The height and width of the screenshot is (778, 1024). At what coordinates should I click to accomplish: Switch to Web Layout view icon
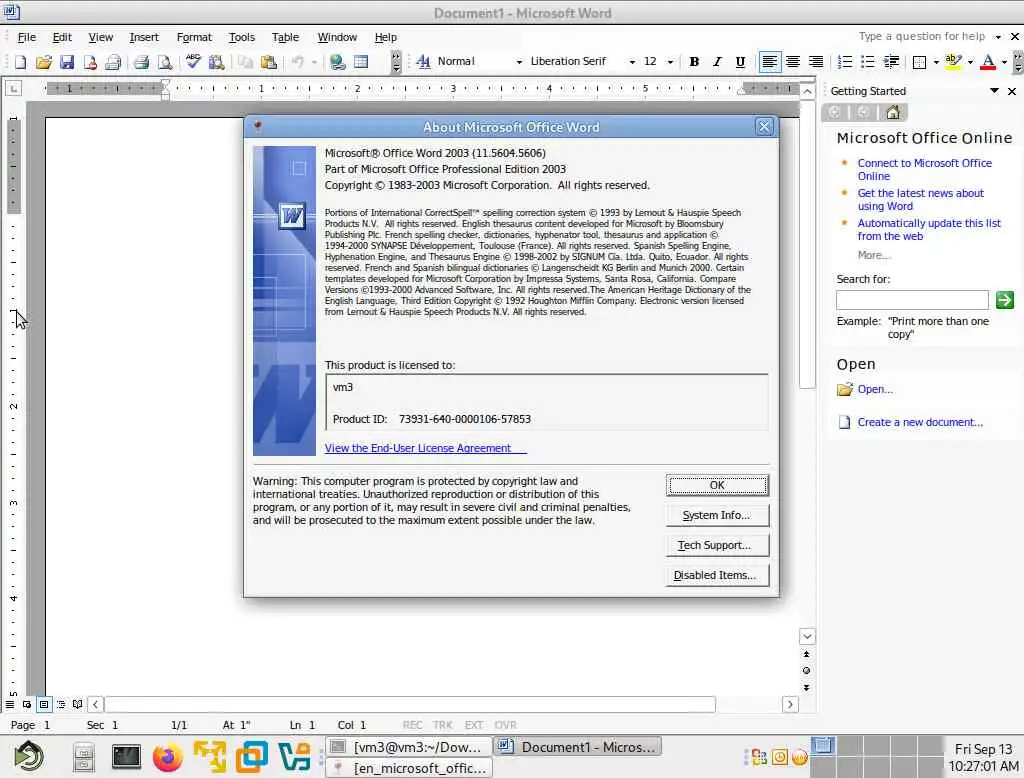coord(27,704)
